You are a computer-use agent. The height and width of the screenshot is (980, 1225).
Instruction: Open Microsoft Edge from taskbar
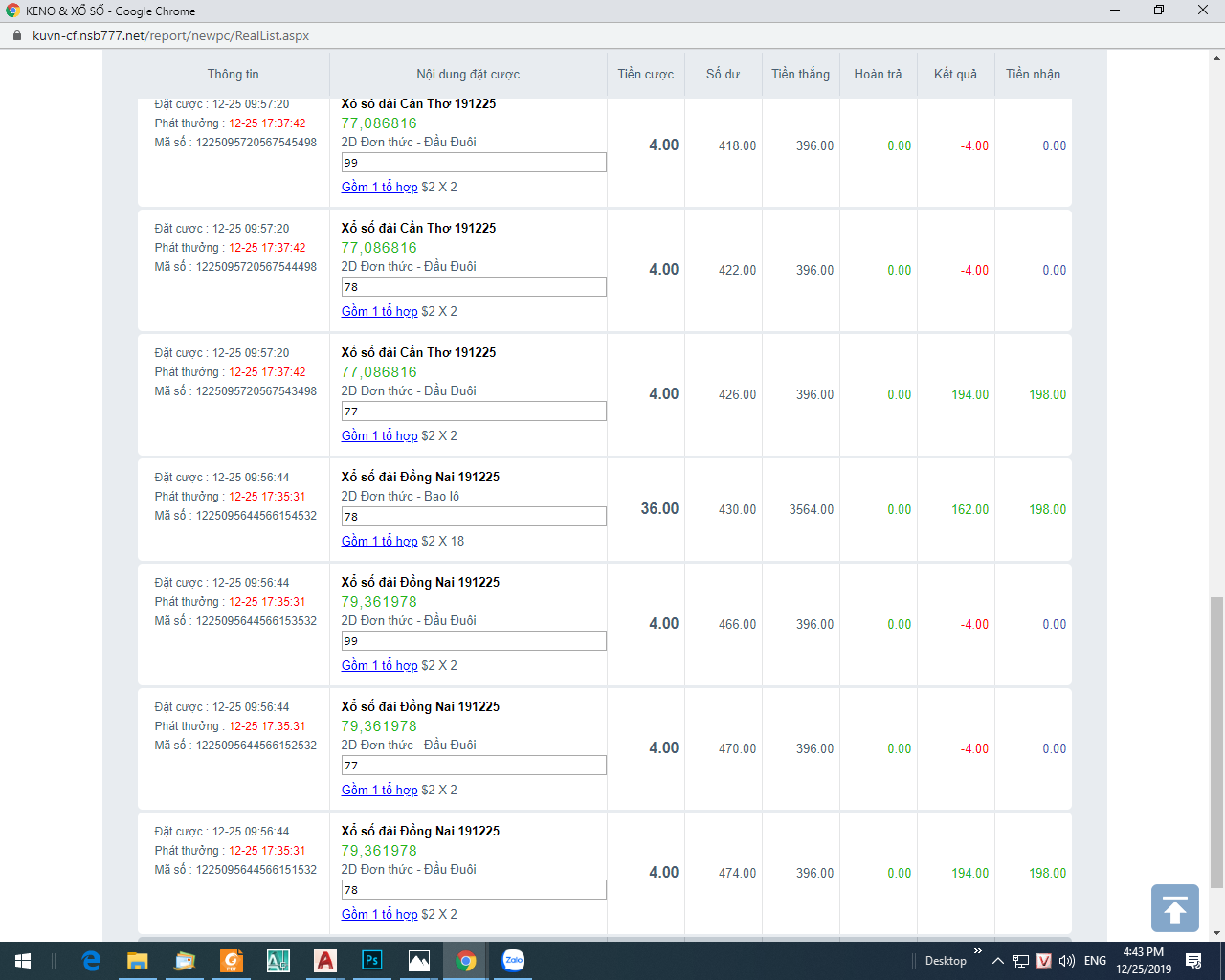[x=91, y=961]
